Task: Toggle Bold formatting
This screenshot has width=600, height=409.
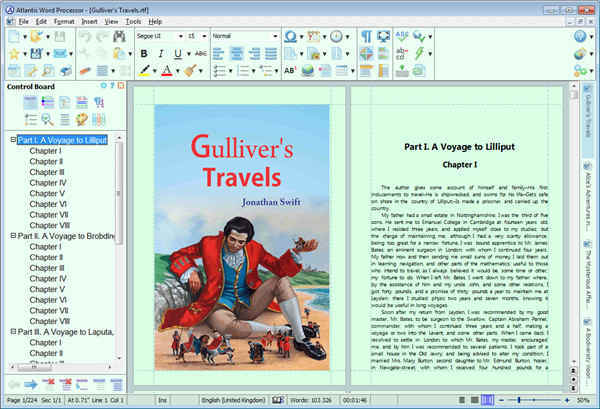Action: 144,54
